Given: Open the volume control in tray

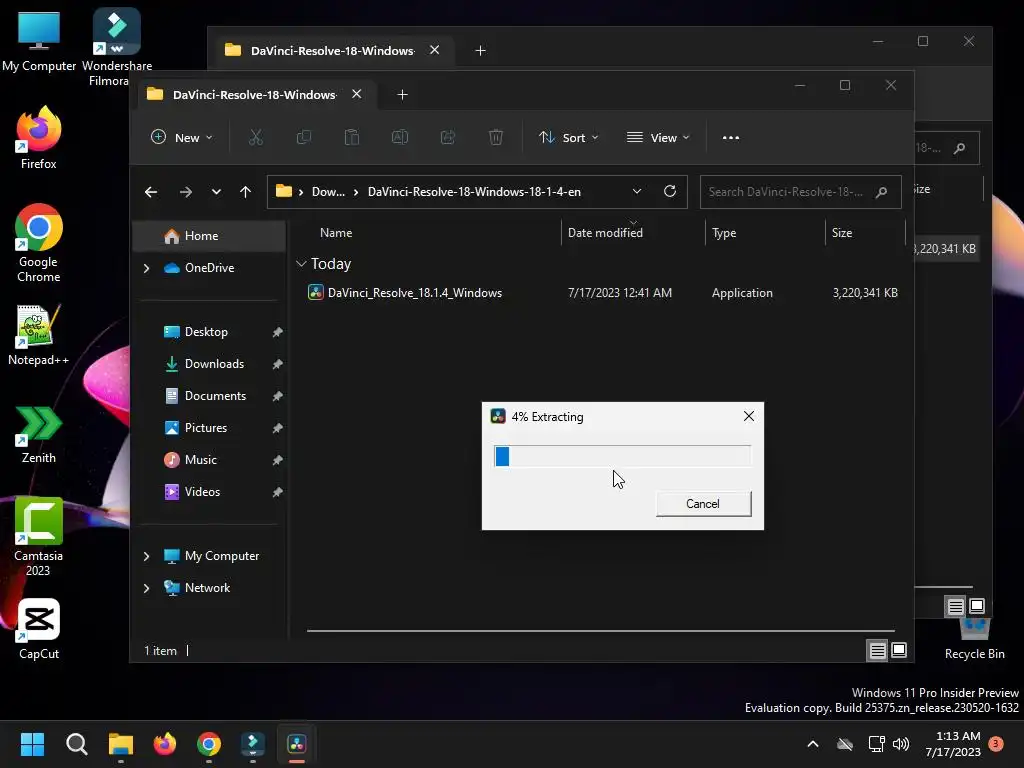Looking at the screenshot, I should [901, 744].
